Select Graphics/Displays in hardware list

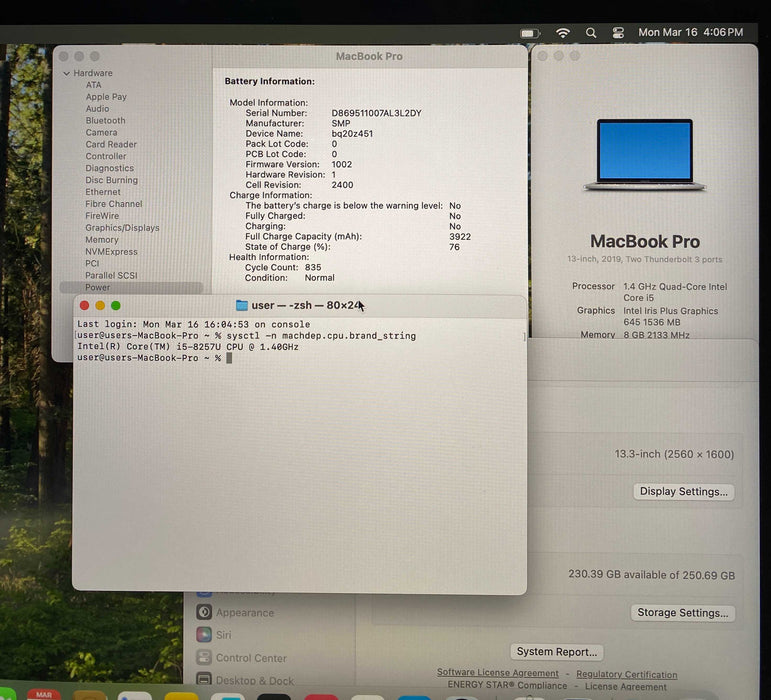[122, 228]
